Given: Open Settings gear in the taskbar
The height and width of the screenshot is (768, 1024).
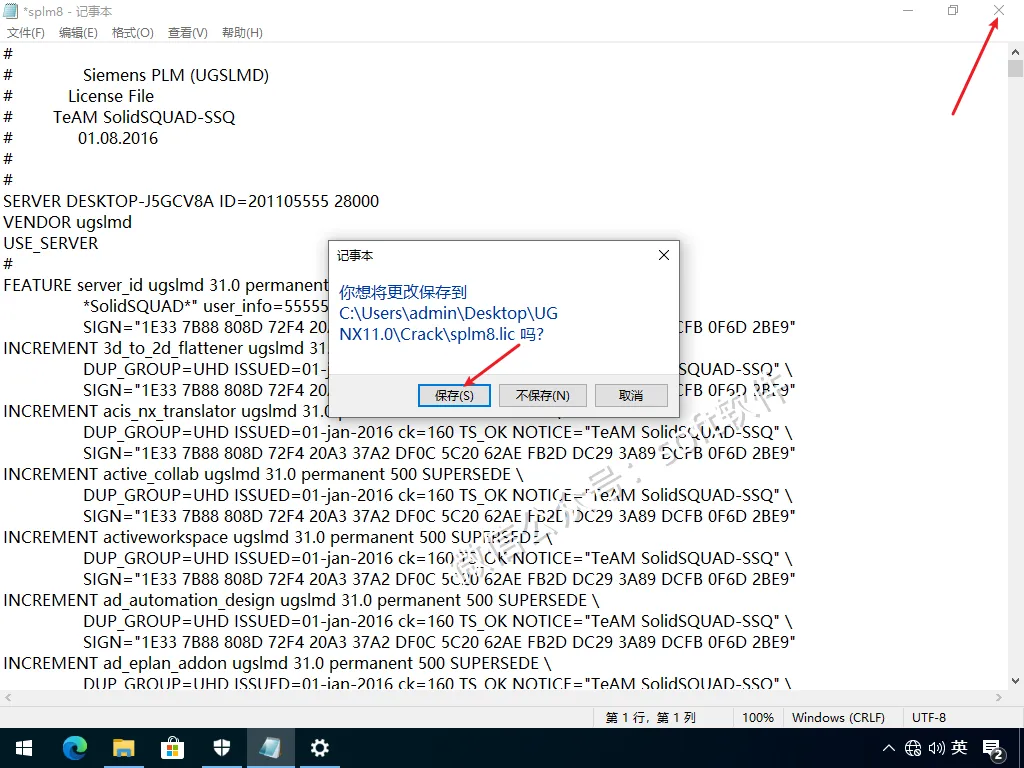Looking at the screenshot, I should [x=319, y=748].
